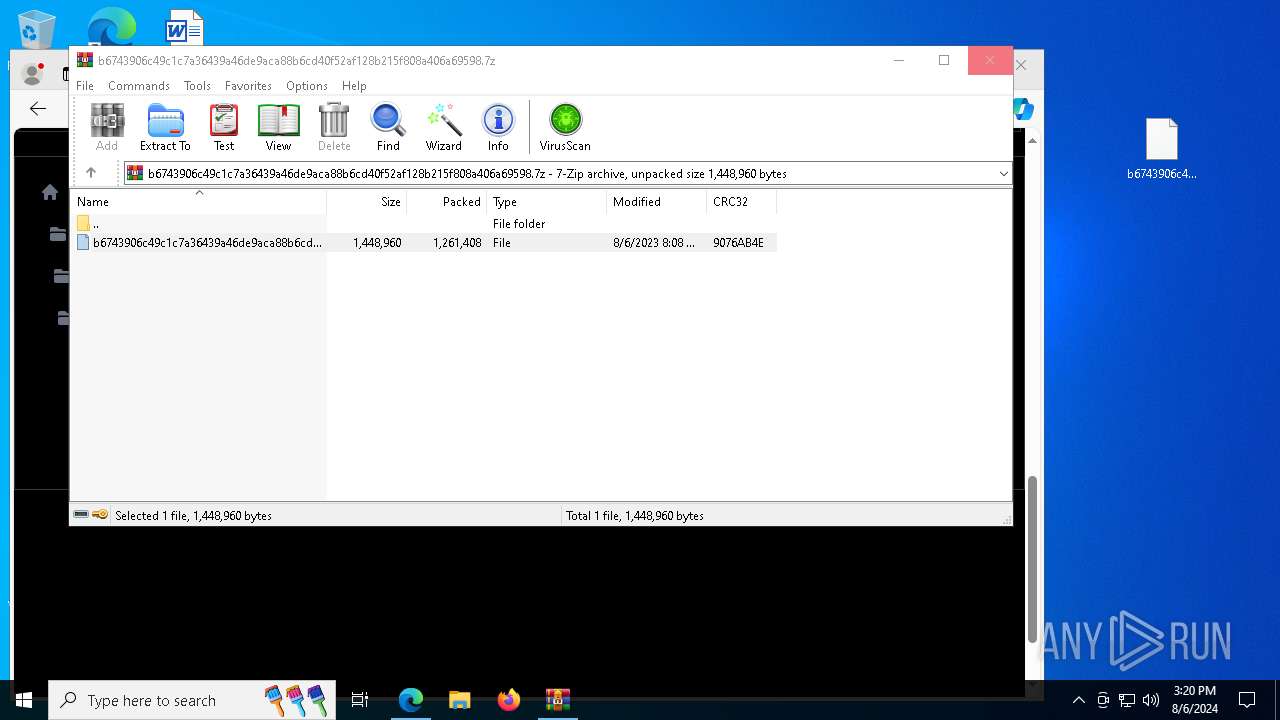Open Word document desktop icon
1280x720 pixels.
184,27
